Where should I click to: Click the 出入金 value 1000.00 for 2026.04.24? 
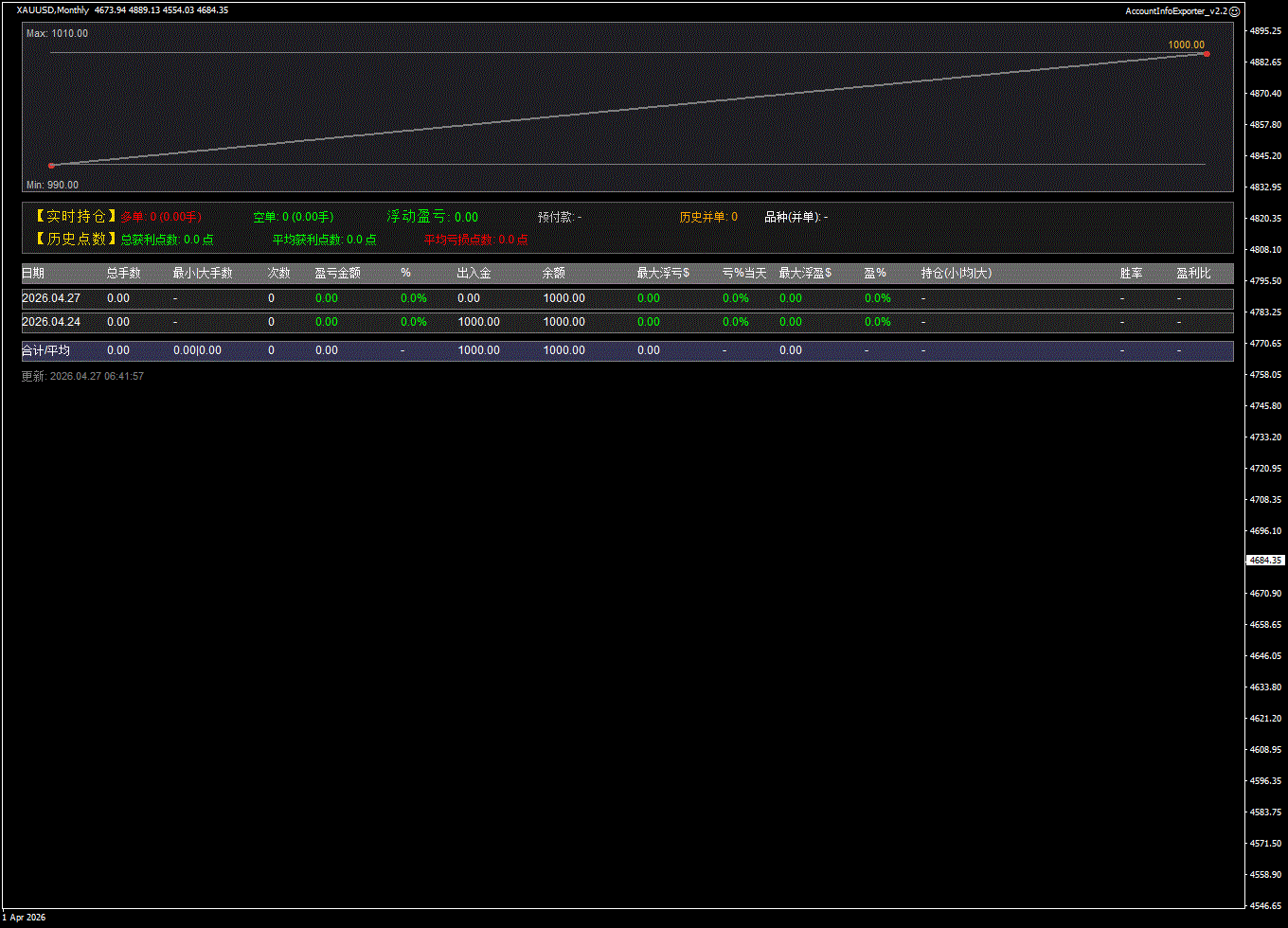tap(478, 322)
